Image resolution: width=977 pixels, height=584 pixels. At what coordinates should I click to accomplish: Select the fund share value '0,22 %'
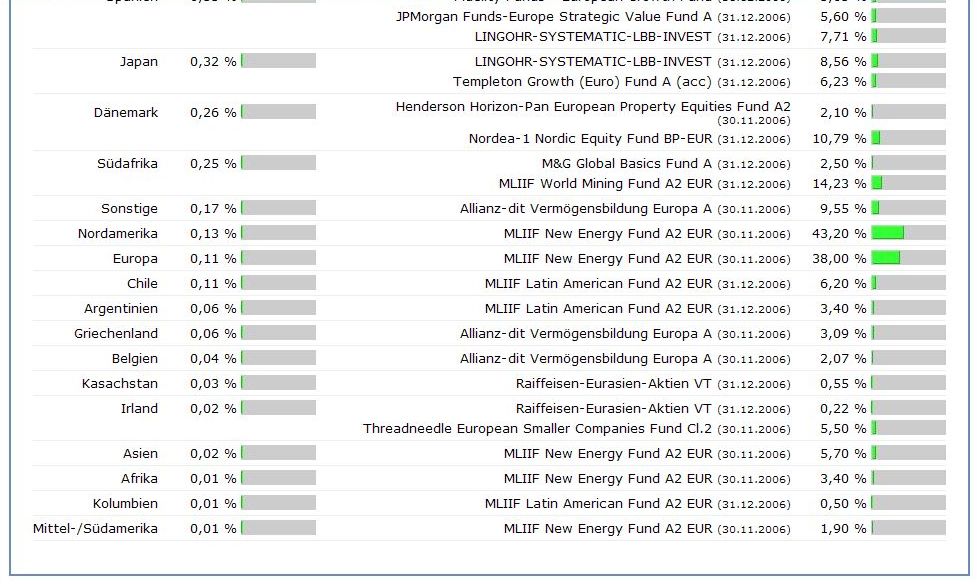[x=843, y=408]
